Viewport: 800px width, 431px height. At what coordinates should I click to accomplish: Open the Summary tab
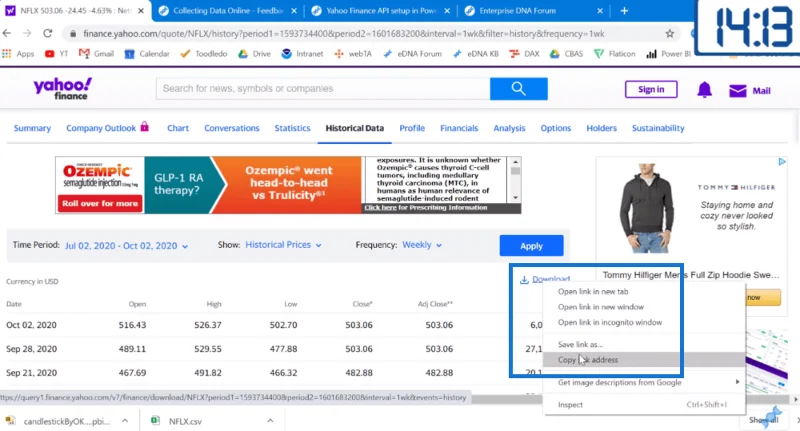point(32,128)
